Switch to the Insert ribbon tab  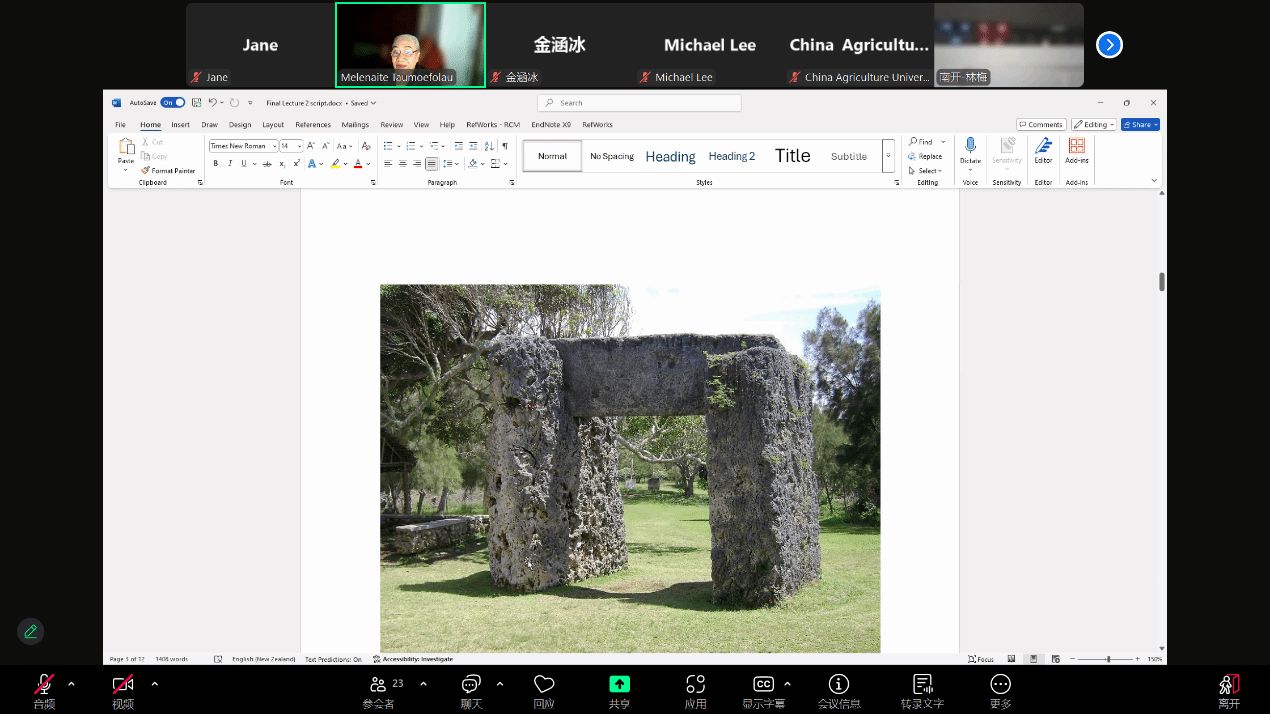(x=180, y=125)
